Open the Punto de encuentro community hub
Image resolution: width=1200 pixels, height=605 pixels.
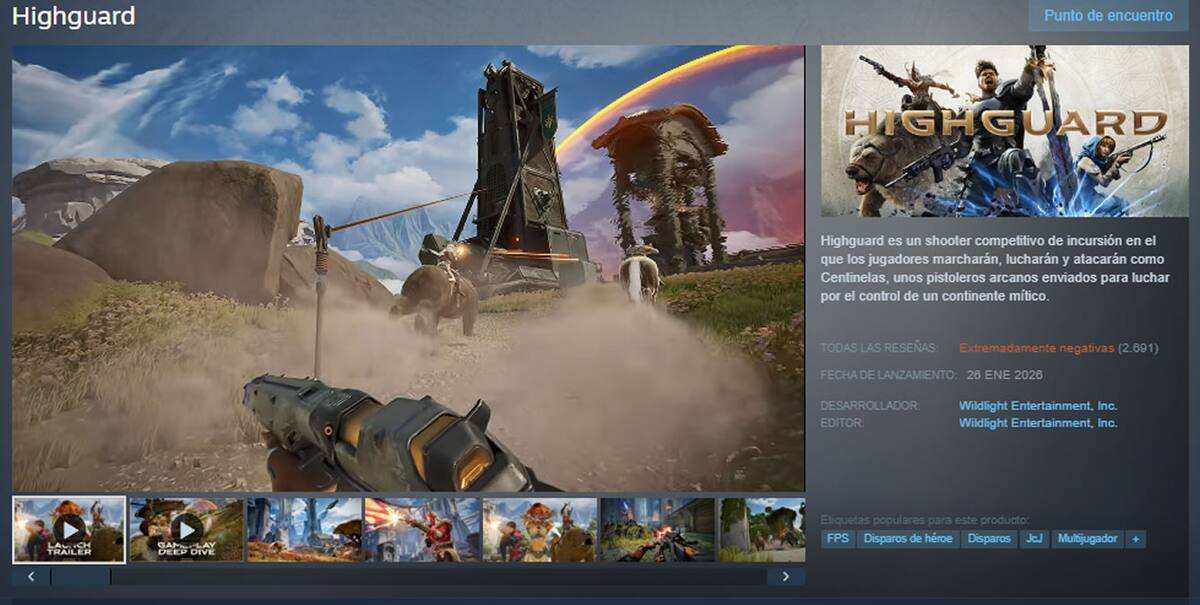1108,16
